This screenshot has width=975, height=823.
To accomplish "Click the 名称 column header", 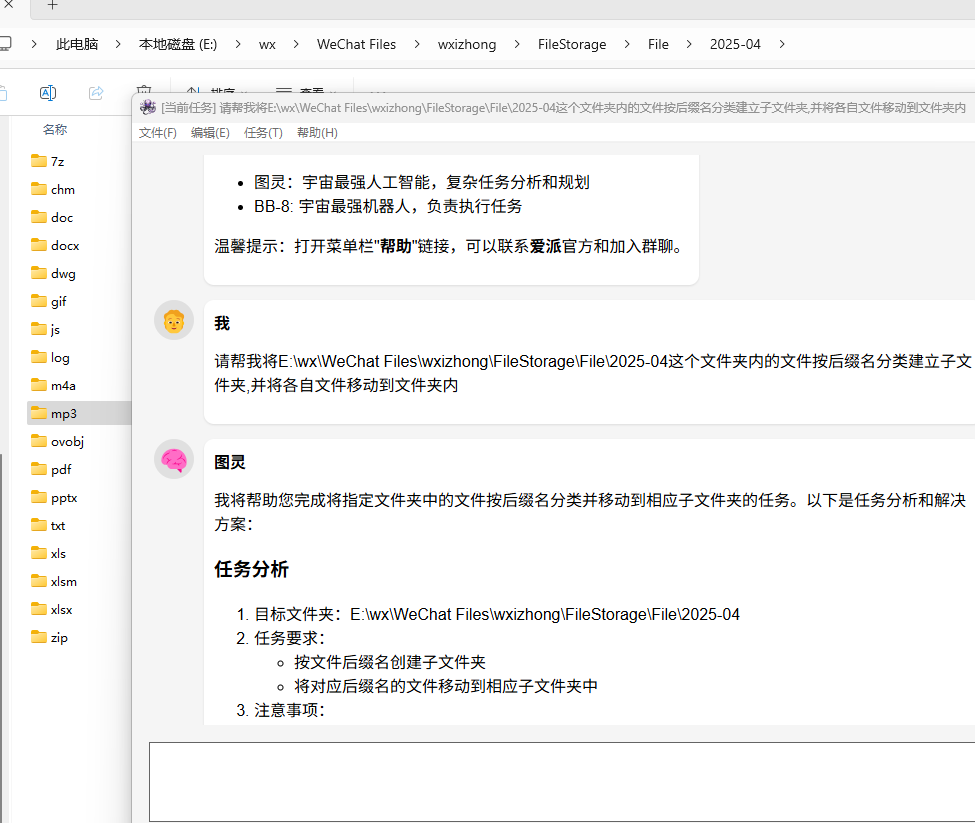I will (55, 129).
